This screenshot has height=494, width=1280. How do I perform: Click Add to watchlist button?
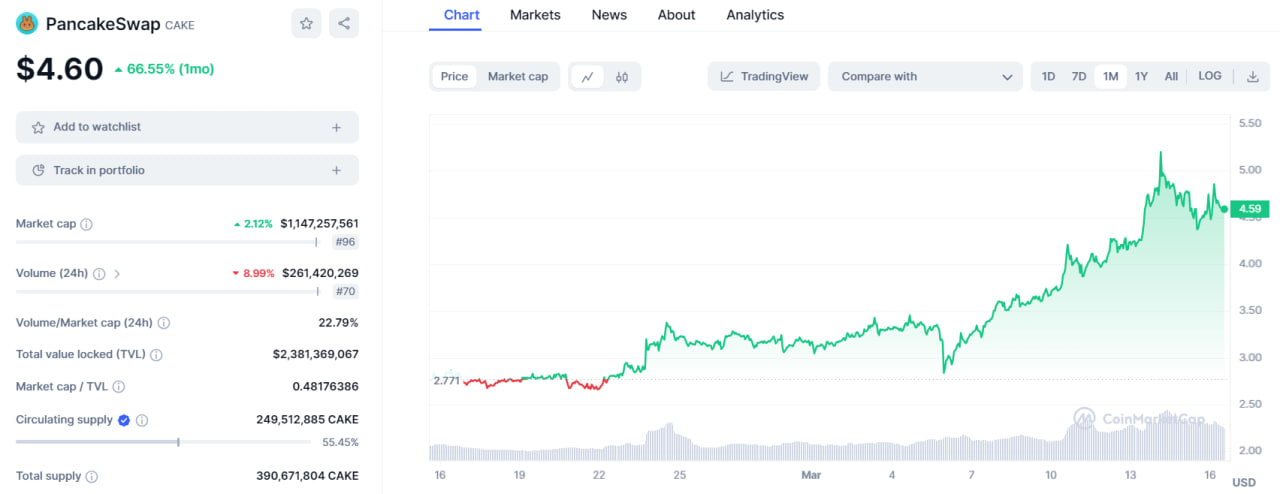pyautogui.click(x=187, y=127)
